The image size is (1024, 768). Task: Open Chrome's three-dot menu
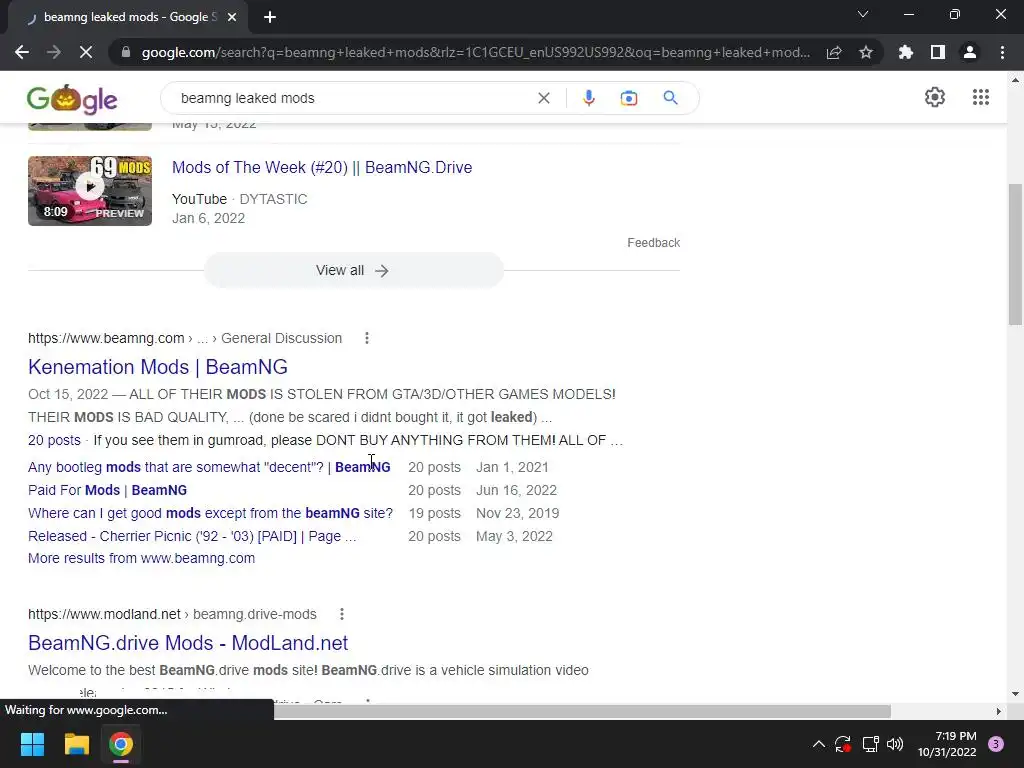(x=1002, y=52)
